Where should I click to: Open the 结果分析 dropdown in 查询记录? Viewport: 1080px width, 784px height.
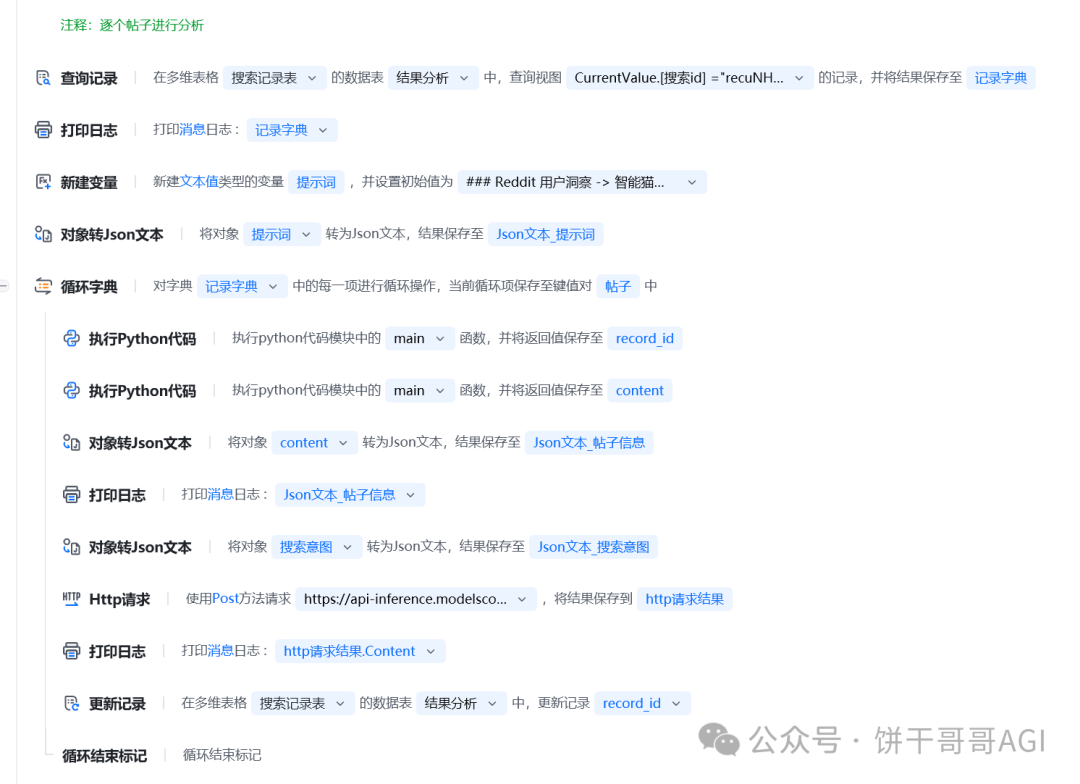pyautogui.click(x=433, y=78)
